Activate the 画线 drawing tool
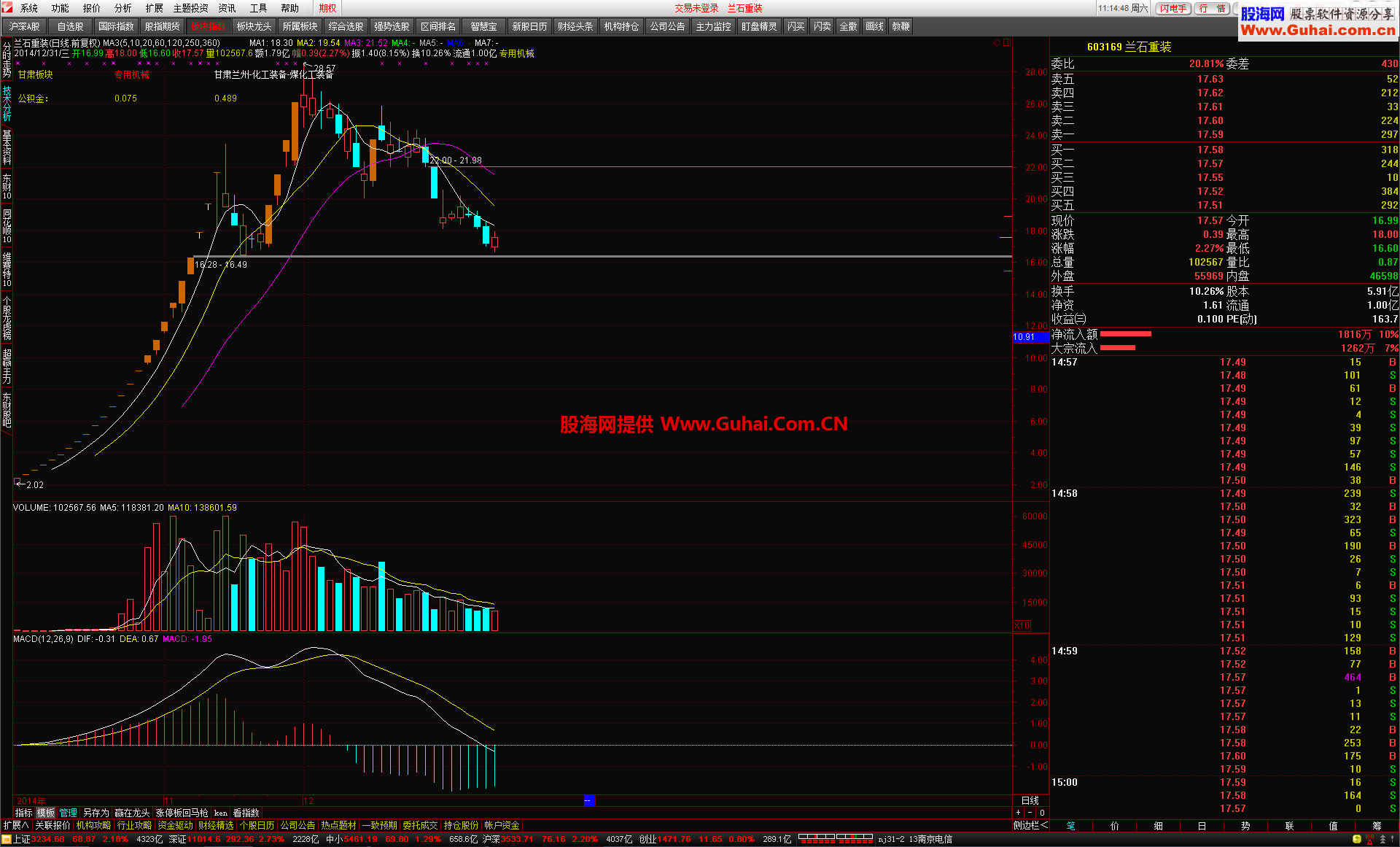Viewport: 1400px width, 847px height. pyautogui.click(x=875, y=26)
